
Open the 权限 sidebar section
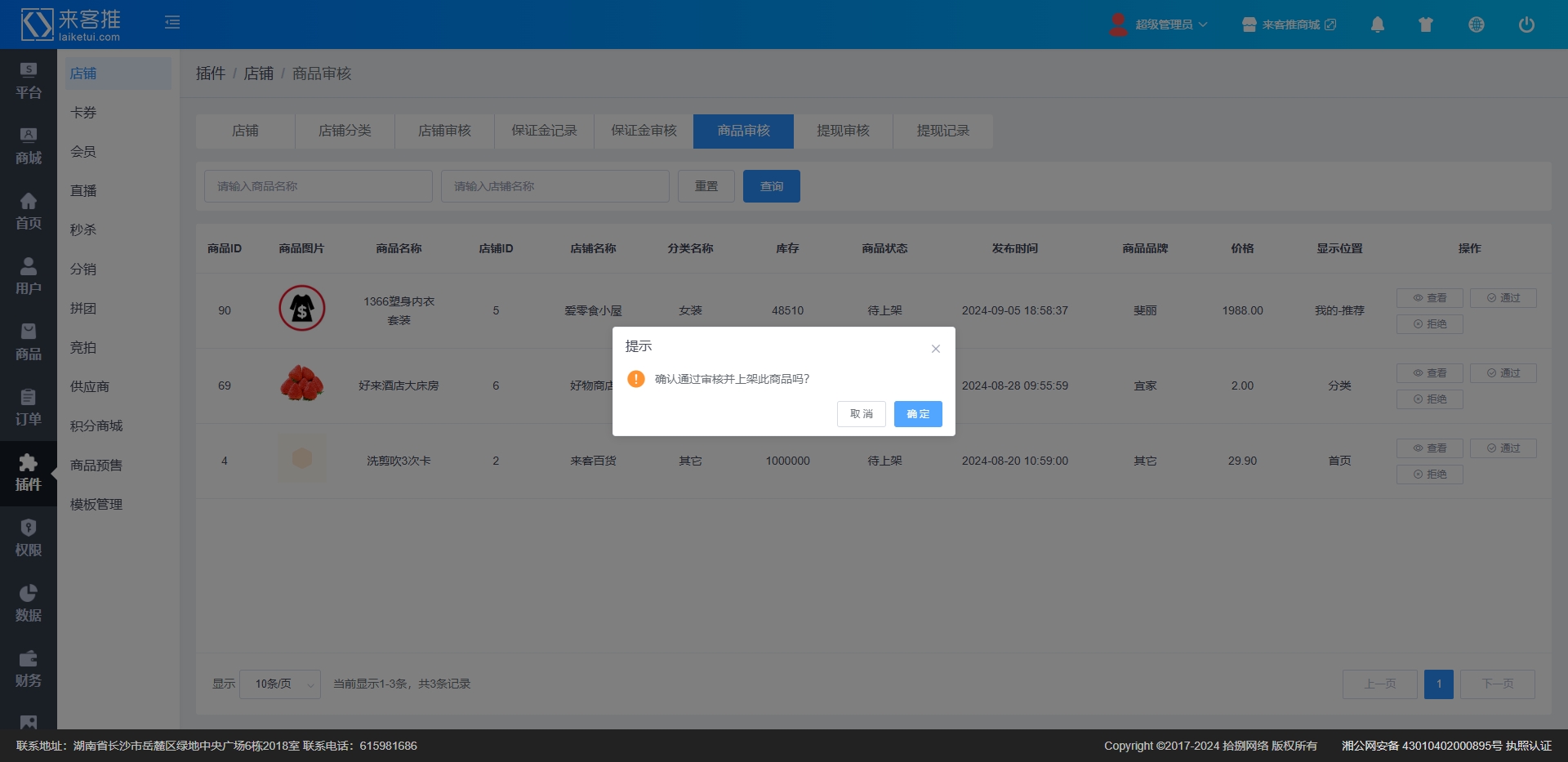click(x=29, y=538)
